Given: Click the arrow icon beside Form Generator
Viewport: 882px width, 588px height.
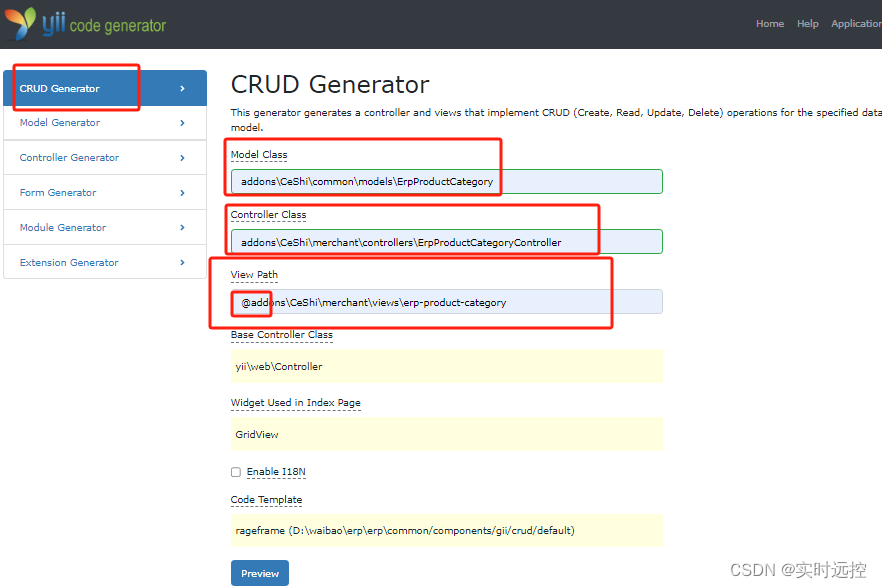Looking at the screenshot, I should click(x=183, y=192).
